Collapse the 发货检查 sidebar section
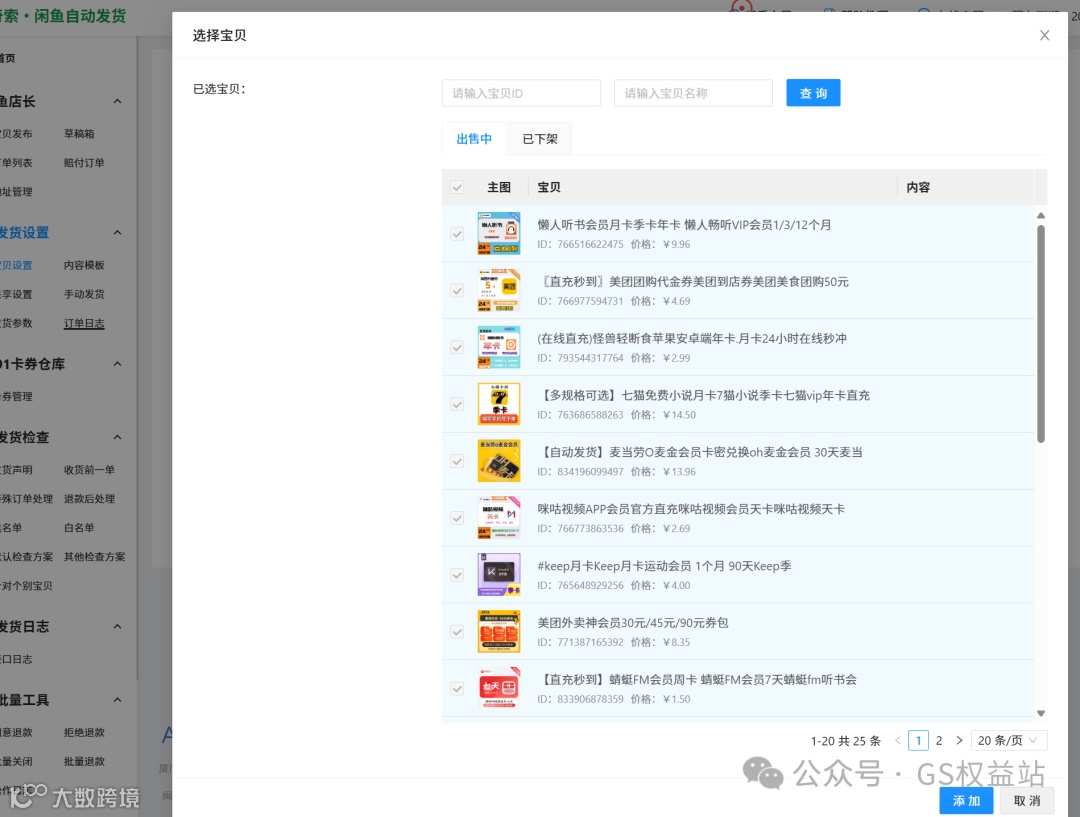1080x817 pixels. [117, 437]
